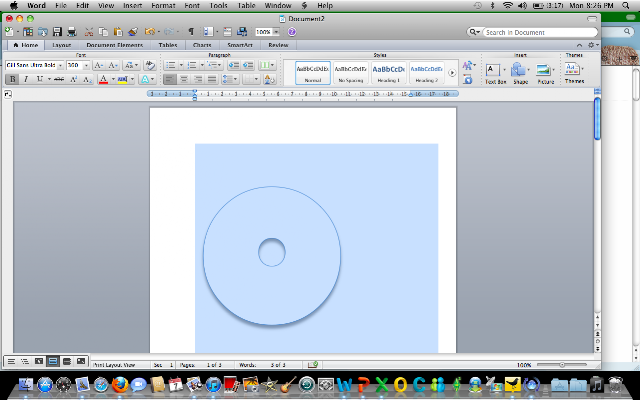The height and width of the screenshot is (400, 640).
Task: Click the New Blank Document icon
Action: click(9, 32)
